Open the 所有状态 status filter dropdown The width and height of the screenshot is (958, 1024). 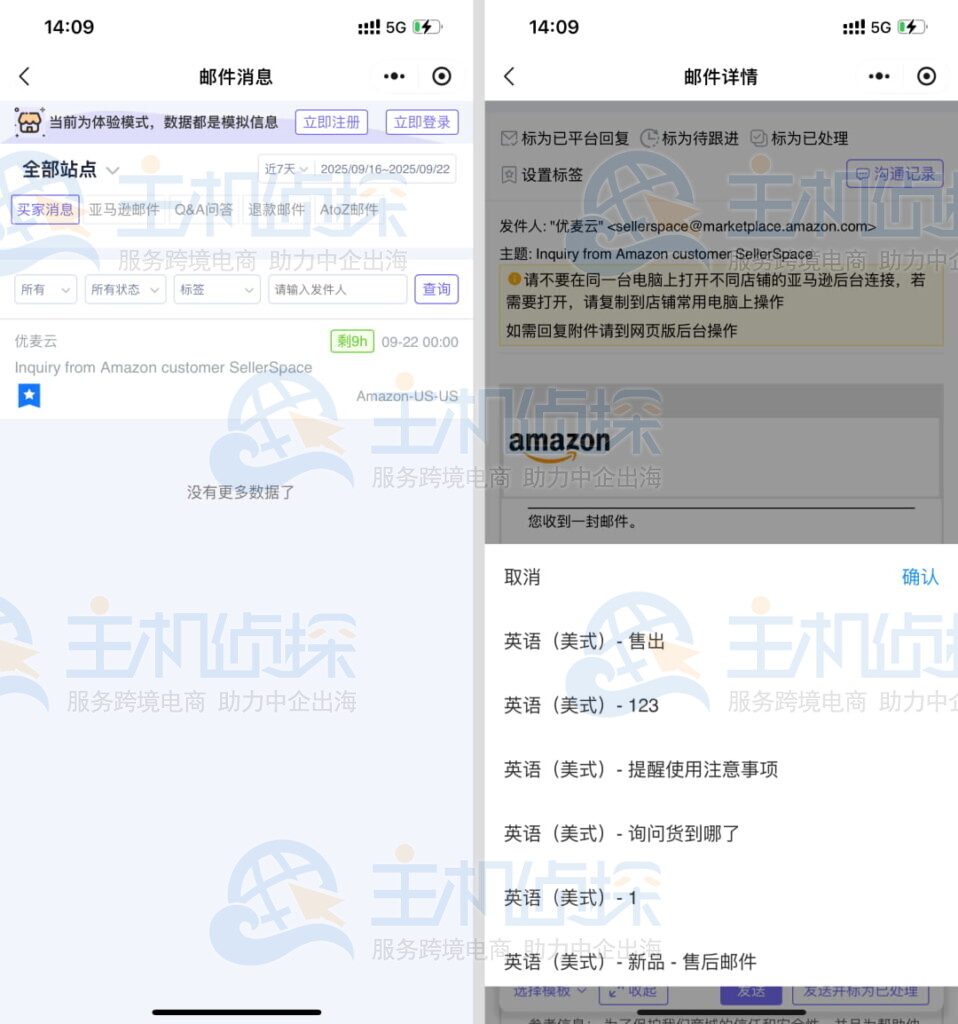tap(124, 288)
